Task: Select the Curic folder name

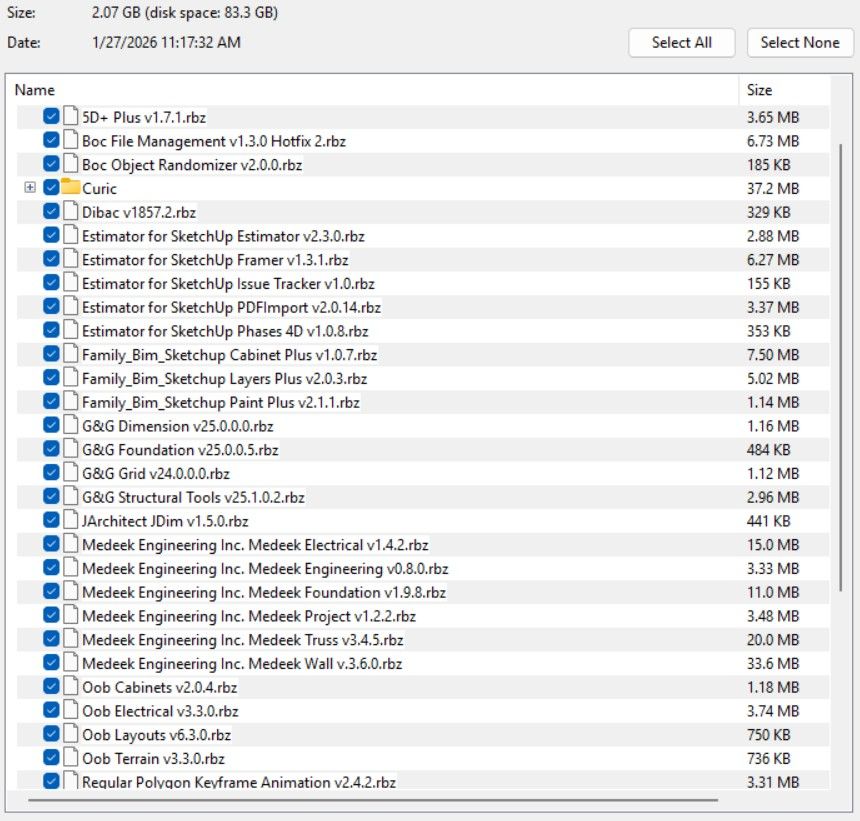Action: click(x=99, y=188)
